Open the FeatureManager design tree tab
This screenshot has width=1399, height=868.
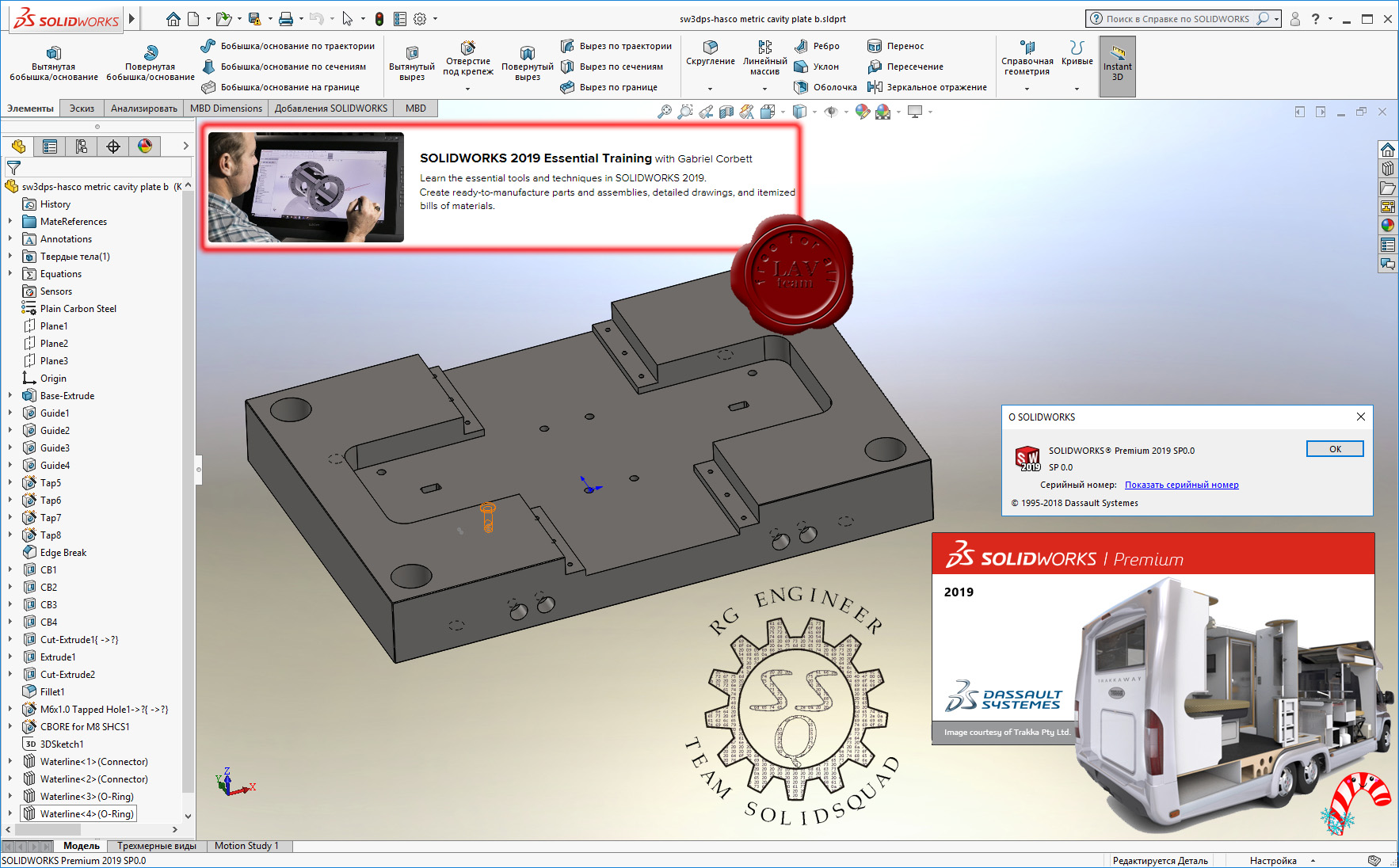[x=18, y=147]
